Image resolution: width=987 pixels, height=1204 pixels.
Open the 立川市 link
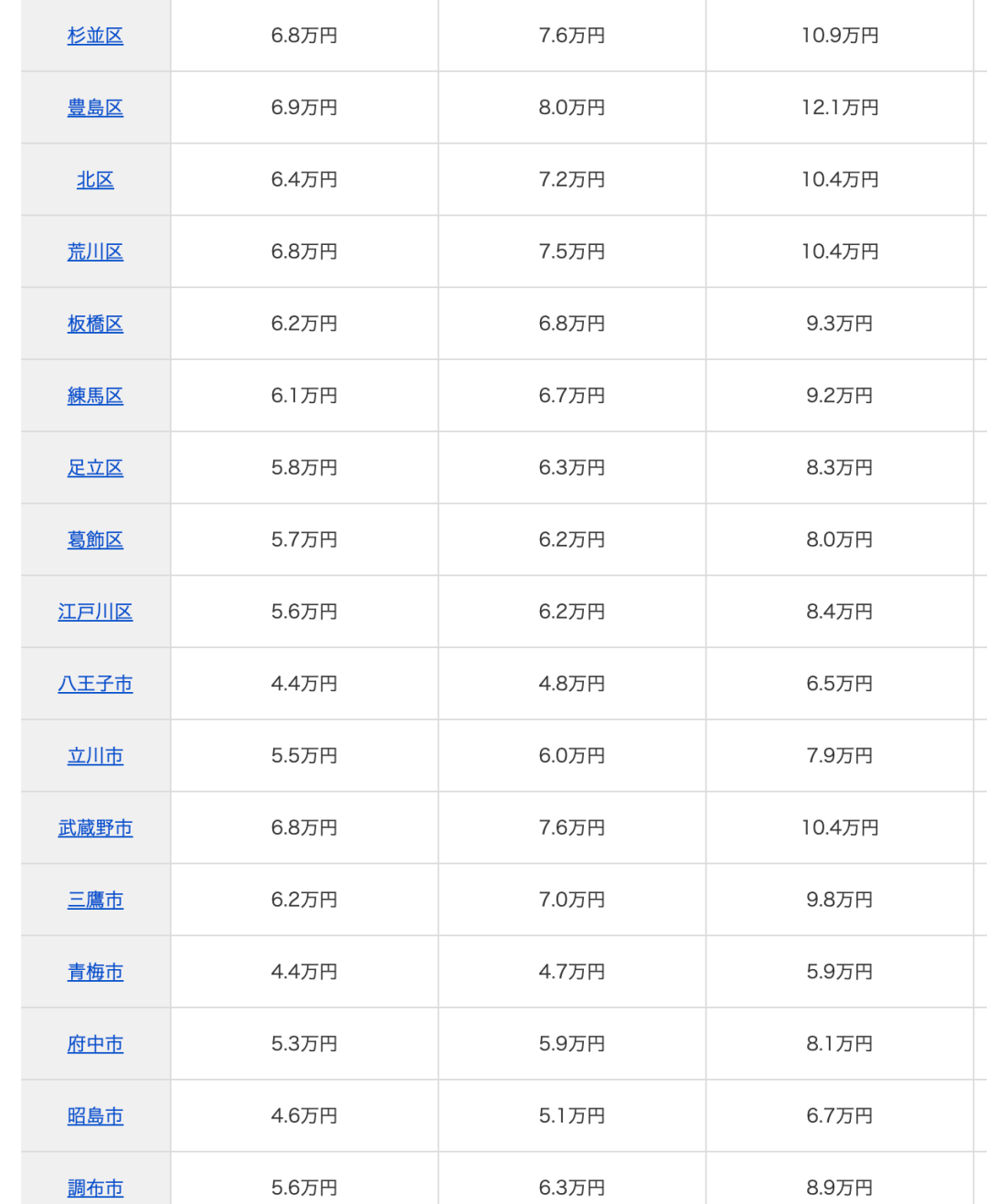(x=95, y=756)
